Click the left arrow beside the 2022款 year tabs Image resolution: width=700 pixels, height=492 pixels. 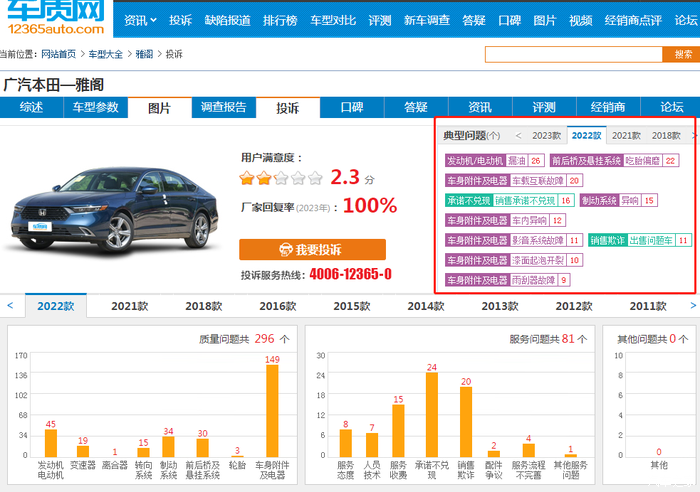(10, 306)
